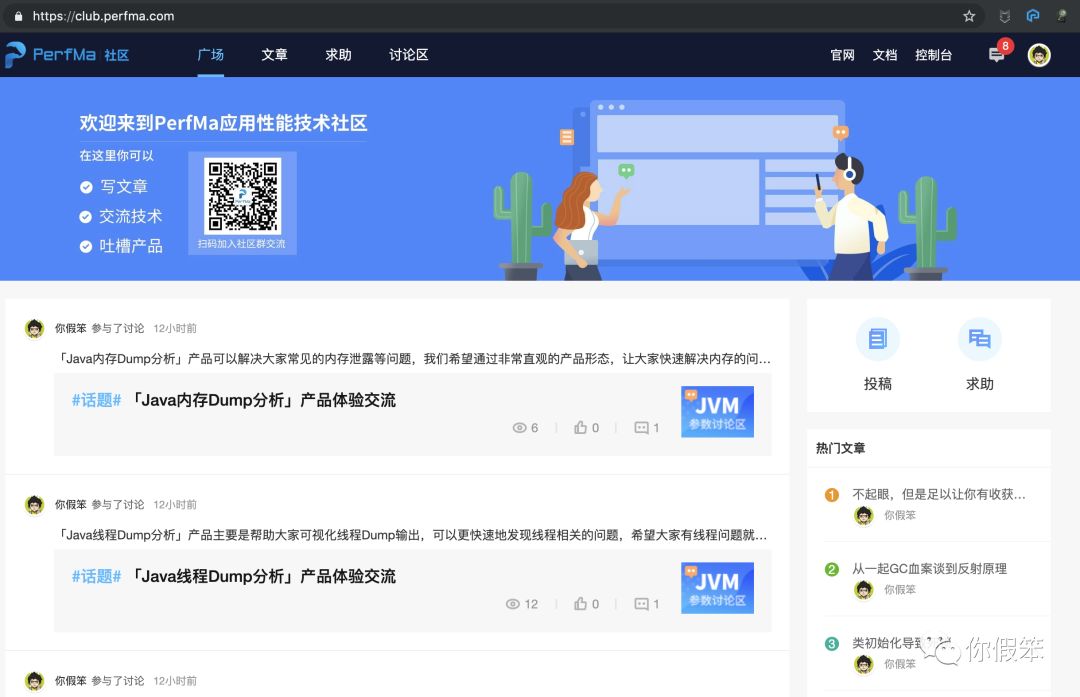Open the JVM 参与讨论区 badge on first post

pyautogui.click(x=716, y=411)
